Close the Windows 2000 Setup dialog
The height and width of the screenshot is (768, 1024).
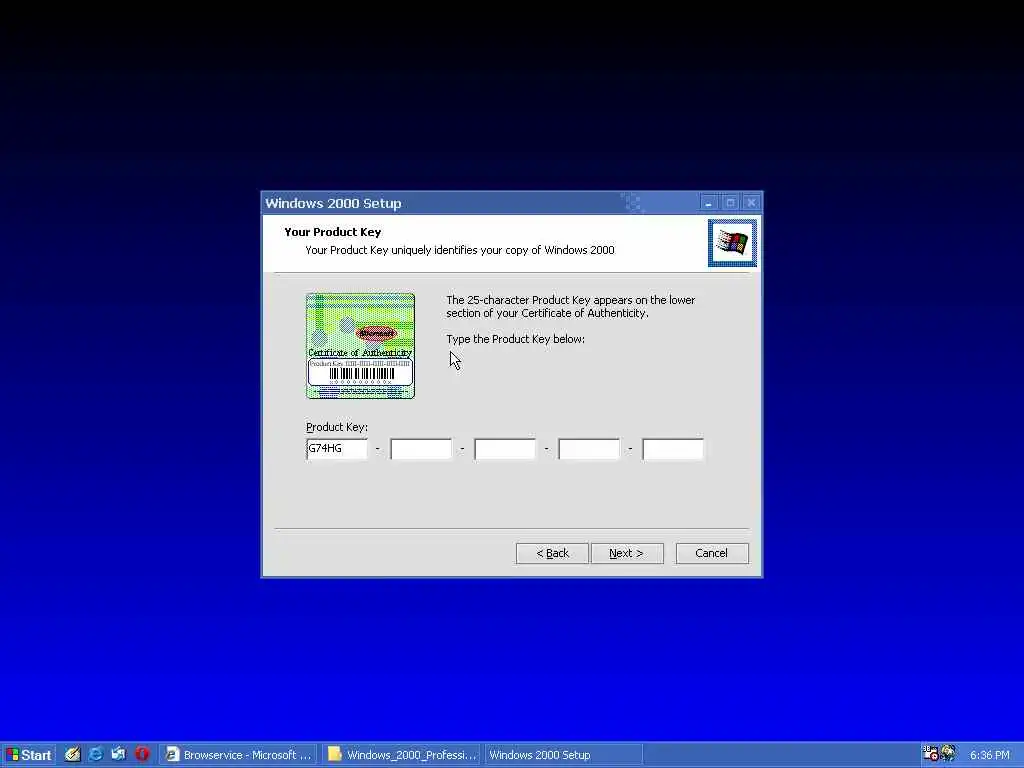(751, 203)
